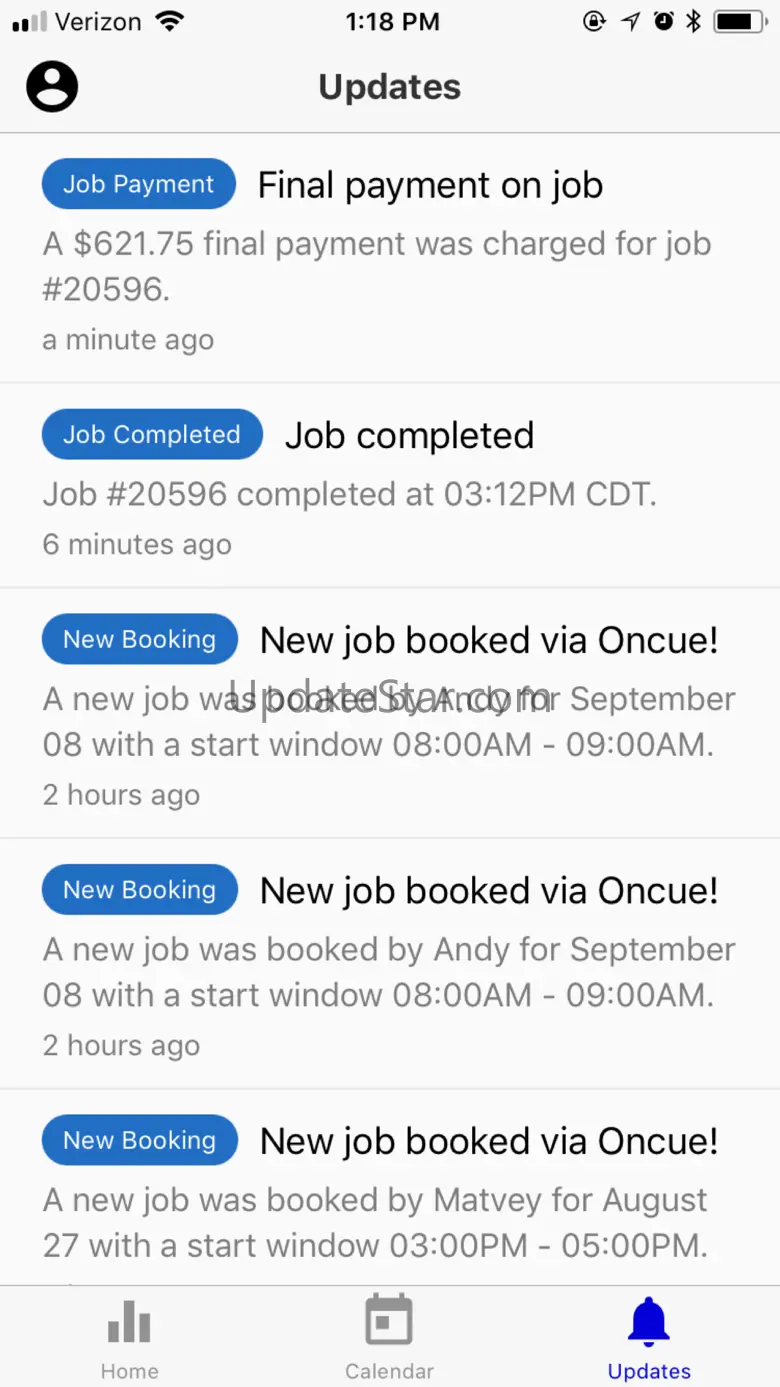Tap the rotation lock status icon
Image resolution: width=780 pixels, height=1387 pixels.
click(x=595, y=21)
